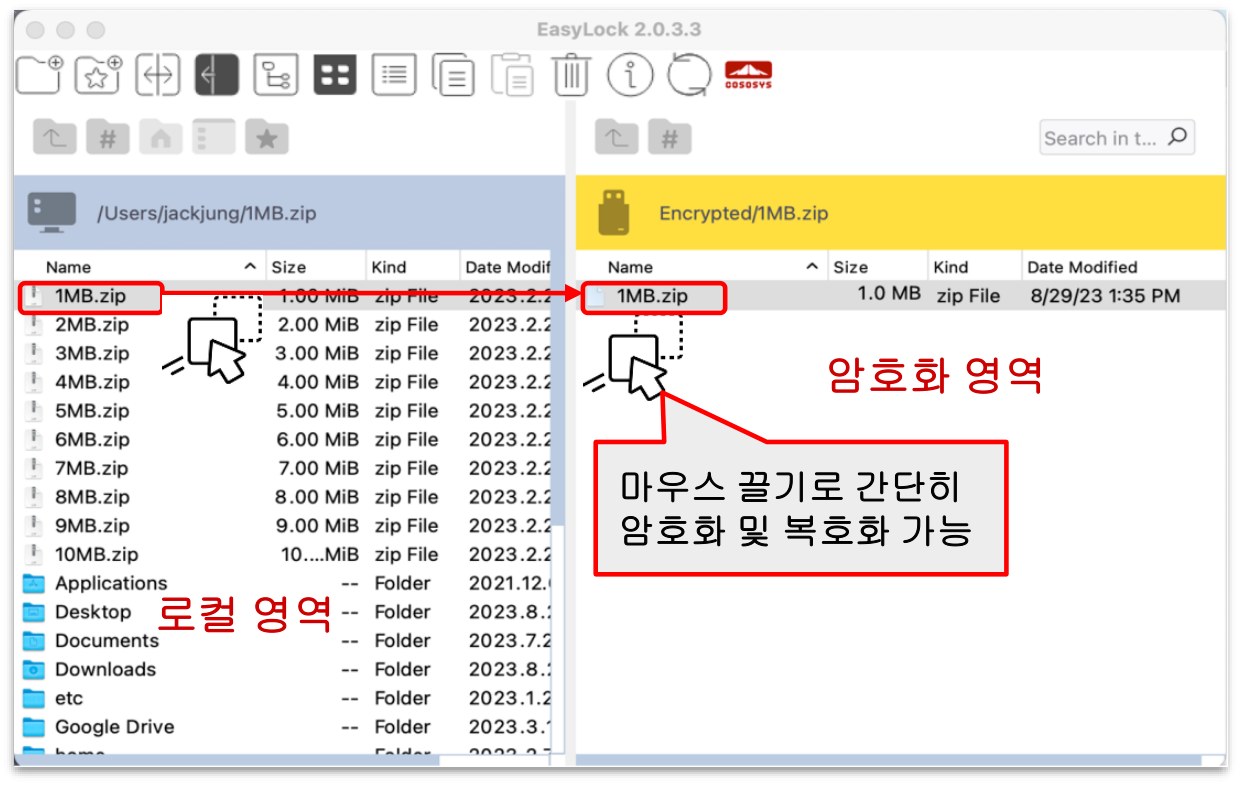The image size is (1241, 785).
Task: Click the sort arrow in local Name header
Action: click(250, 266)
